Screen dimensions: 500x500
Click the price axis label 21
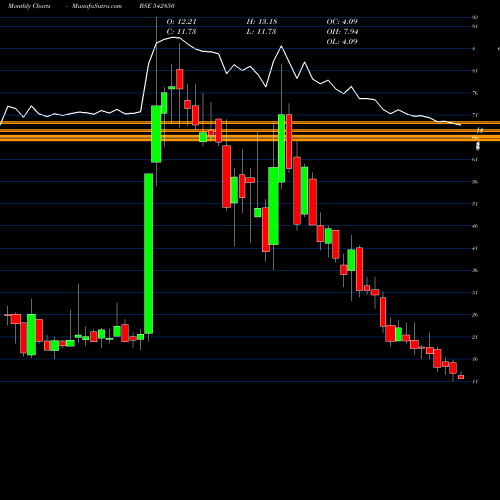[475, 337]
